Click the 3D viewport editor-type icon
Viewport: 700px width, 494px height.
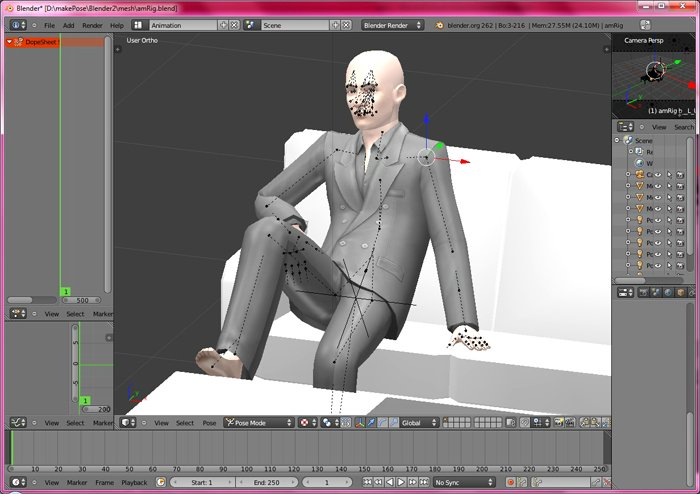tap(127, 423)
